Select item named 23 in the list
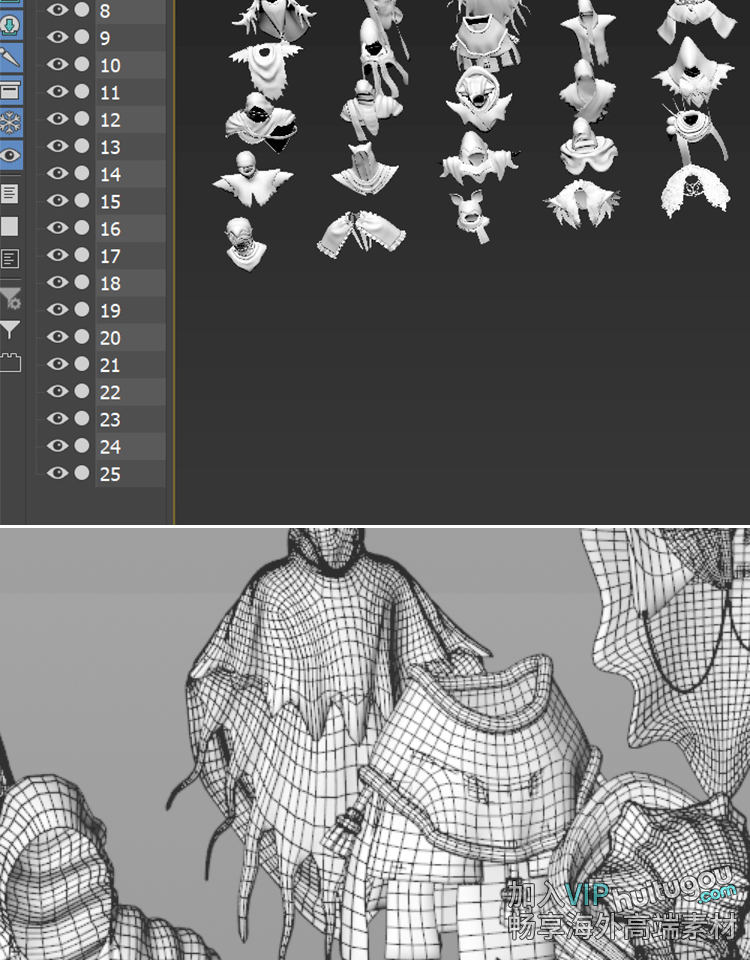750x960 pixels. [130, 419]
